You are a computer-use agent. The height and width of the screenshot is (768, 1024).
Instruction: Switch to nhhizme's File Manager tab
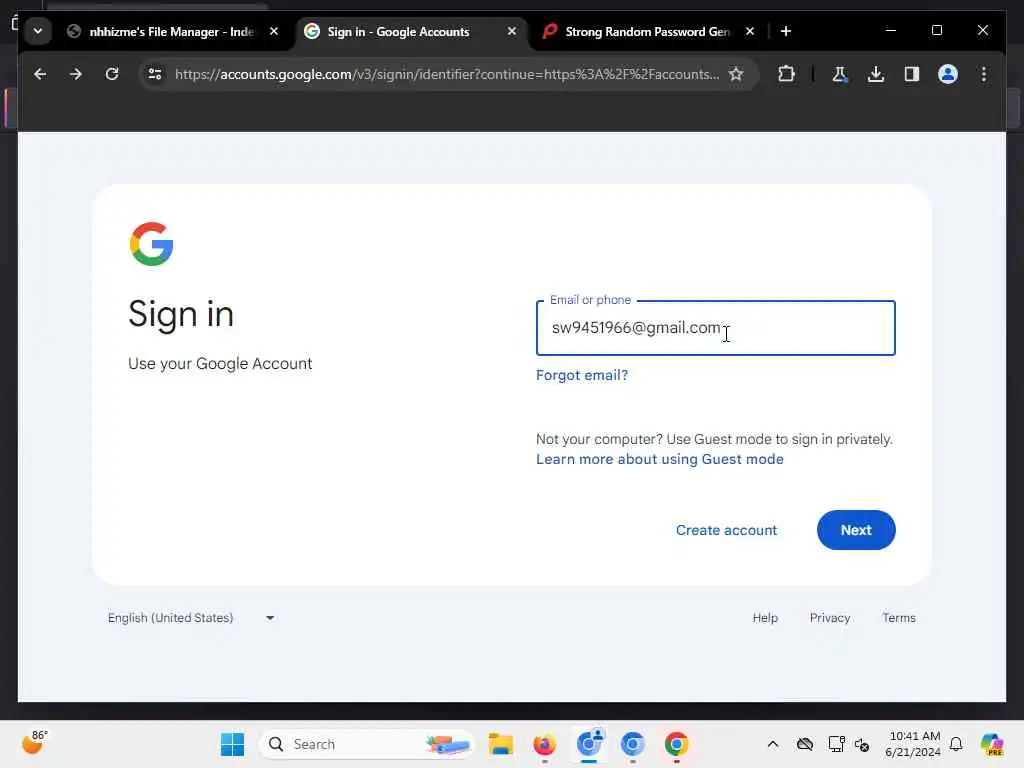coord(171,31)
